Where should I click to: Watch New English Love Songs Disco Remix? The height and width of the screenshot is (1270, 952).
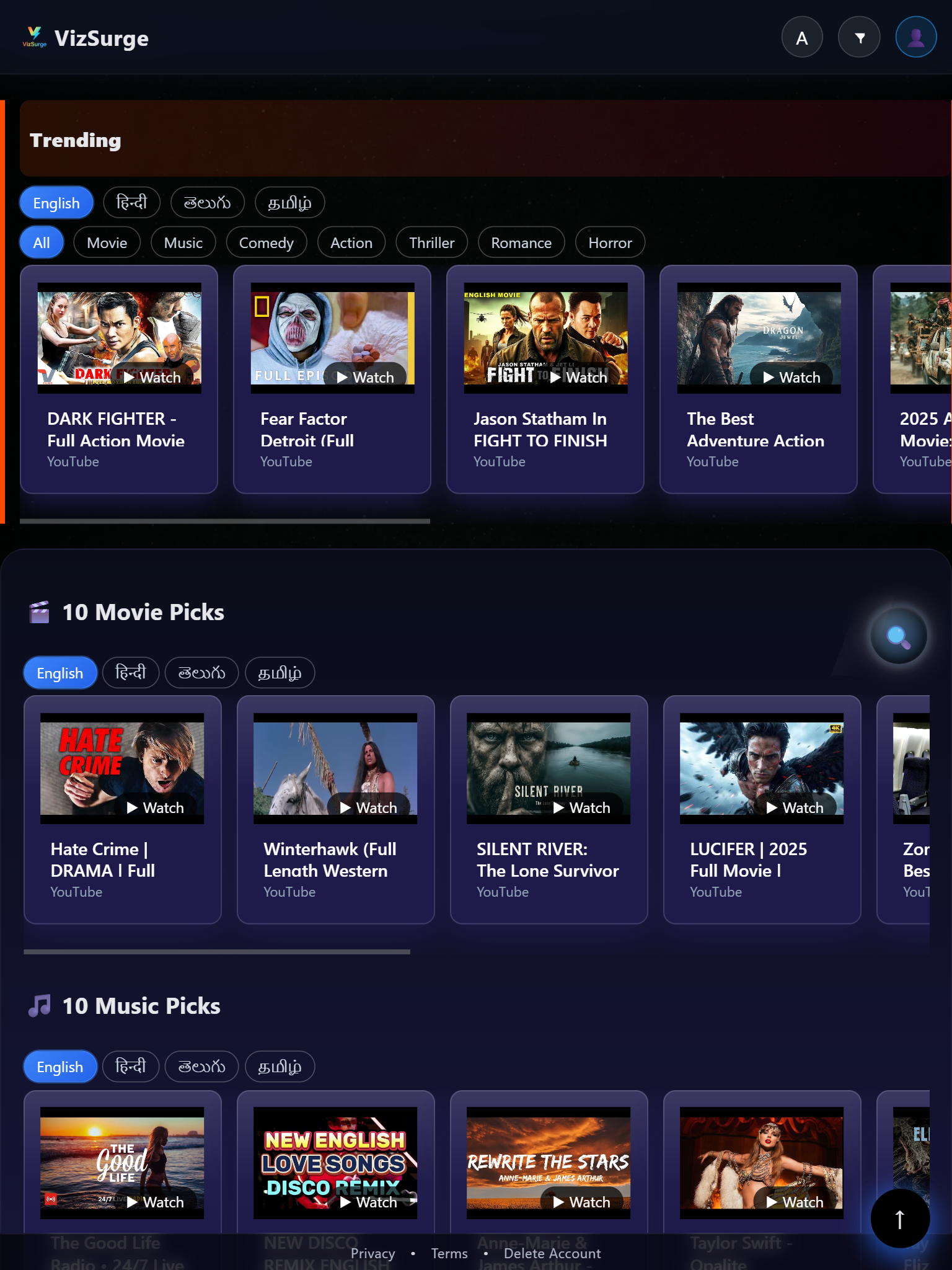point(369,1202)
